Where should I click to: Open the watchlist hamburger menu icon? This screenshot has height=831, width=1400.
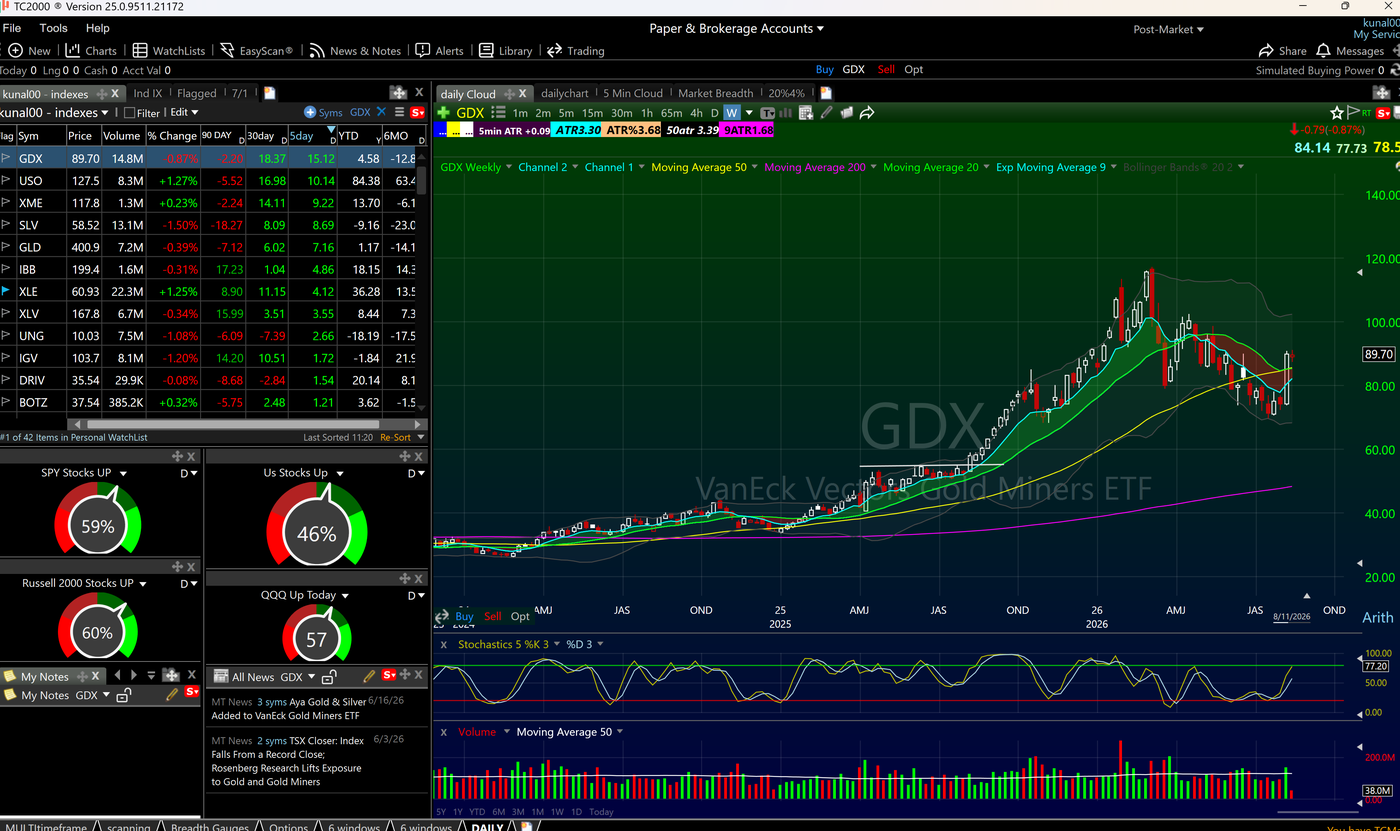[x=399, y=113]
